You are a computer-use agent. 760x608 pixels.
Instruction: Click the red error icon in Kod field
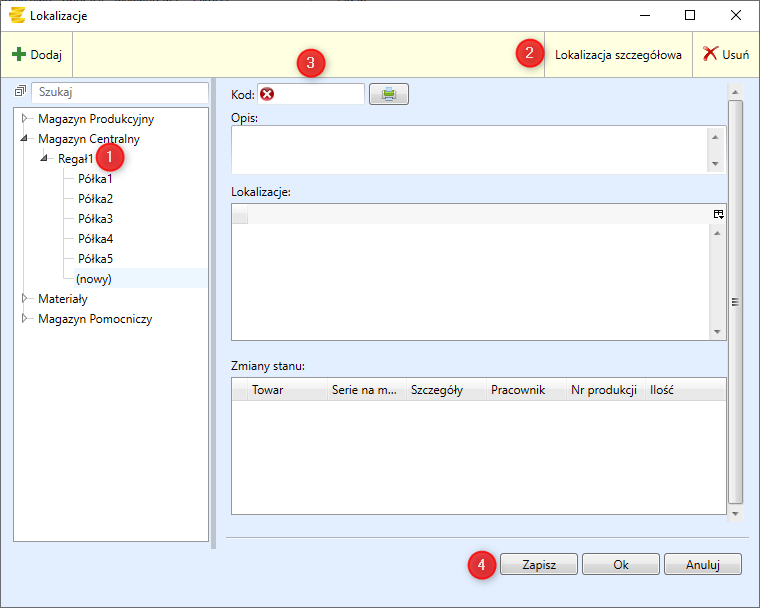[267, 94]
